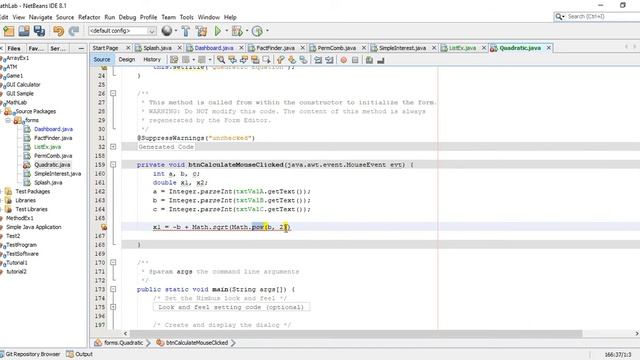
Task: Expand the Generated Code fold at line 32
Action: click(113, 147)
